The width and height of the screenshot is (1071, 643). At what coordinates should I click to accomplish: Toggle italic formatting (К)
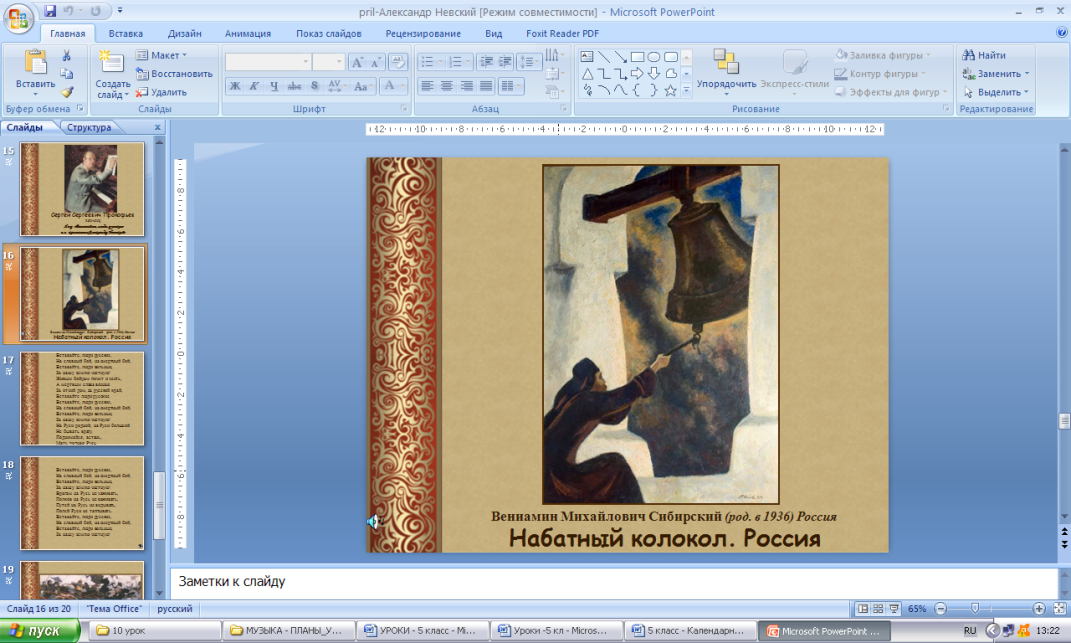coord(254,86)
